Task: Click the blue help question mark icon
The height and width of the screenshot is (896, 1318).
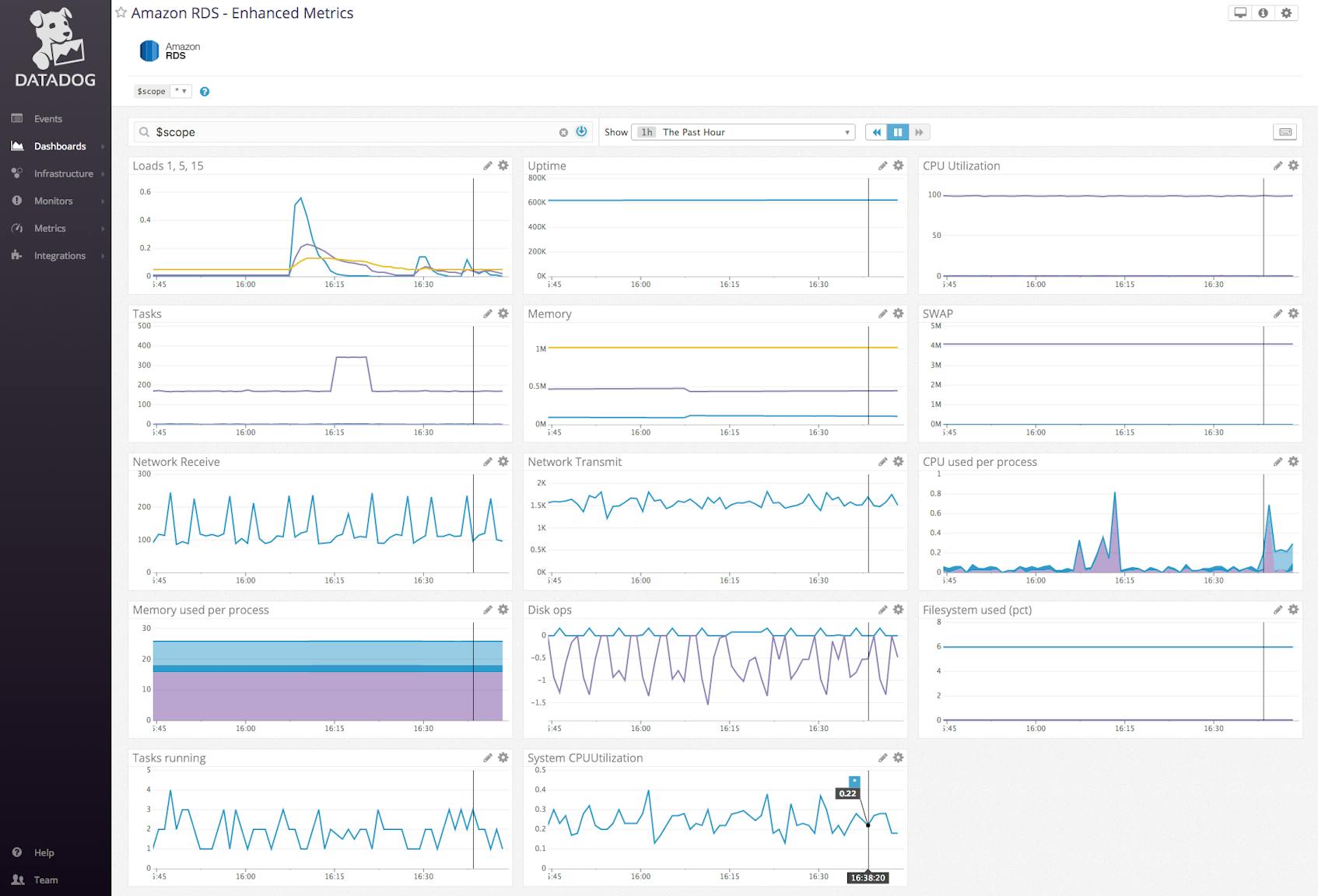Action: pyautogui.click(x=205, y=92)
